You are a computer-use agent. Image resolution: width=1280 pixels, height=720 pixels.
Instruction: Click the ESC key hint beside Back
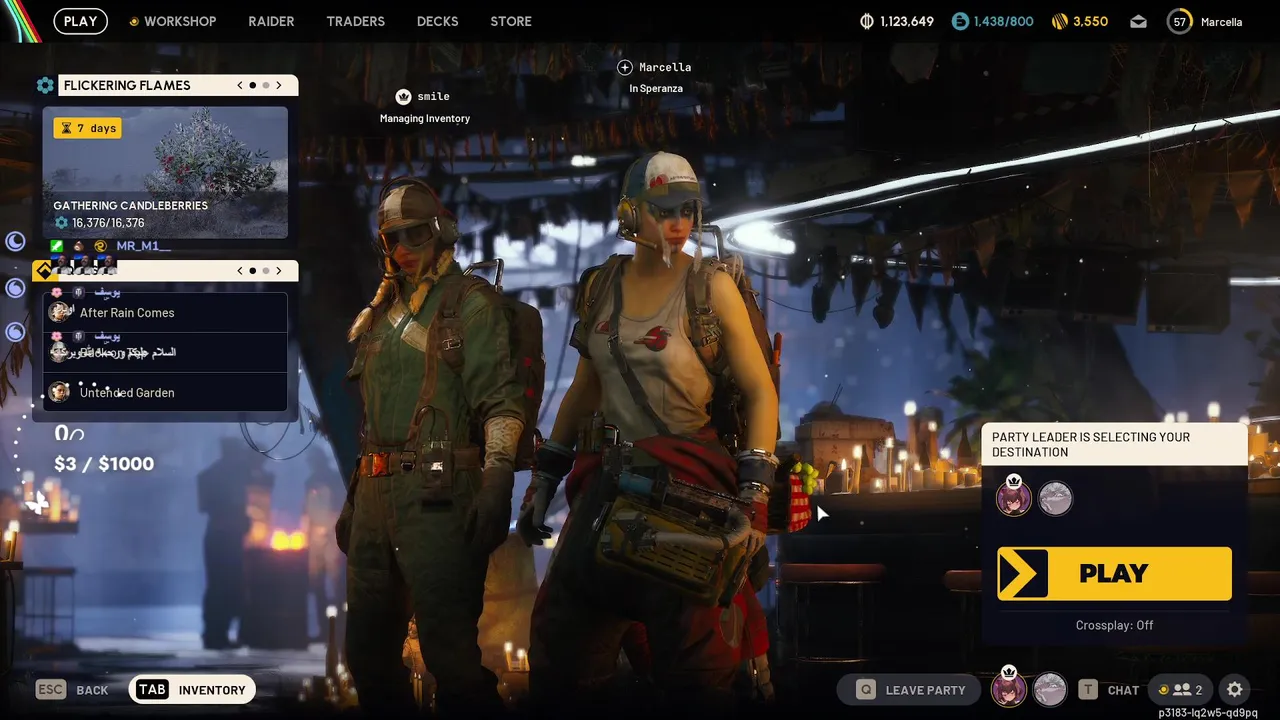click(50, 689)
